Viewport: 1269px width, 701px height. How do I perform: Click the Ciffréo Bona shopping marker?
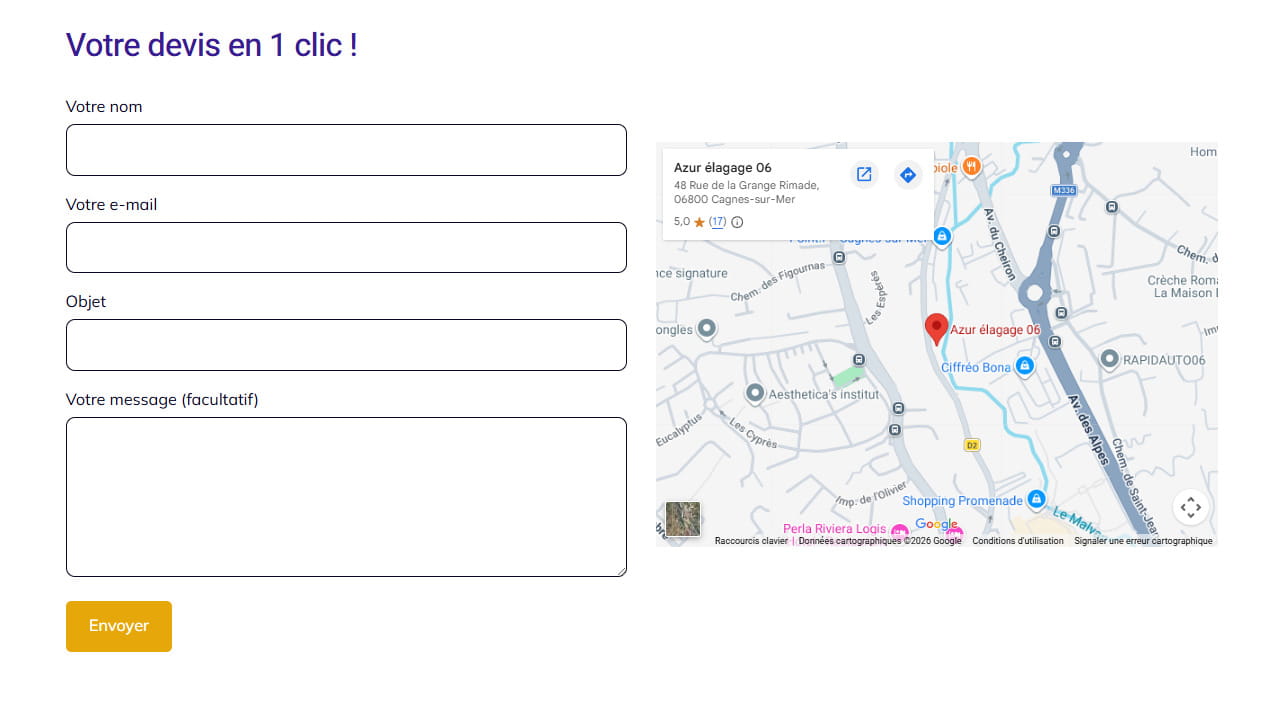pyautogui.click(x=1024, y=367)
